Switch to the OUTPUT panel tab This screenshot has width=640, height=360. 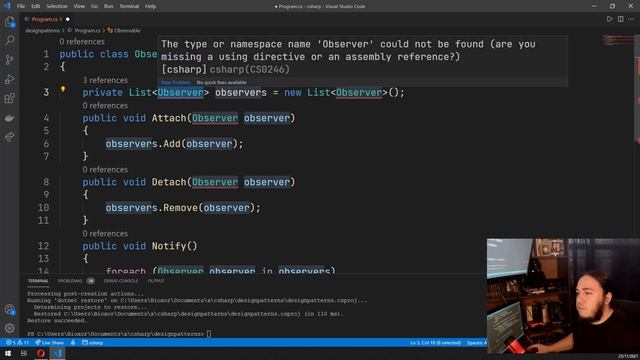pos(156,281)
